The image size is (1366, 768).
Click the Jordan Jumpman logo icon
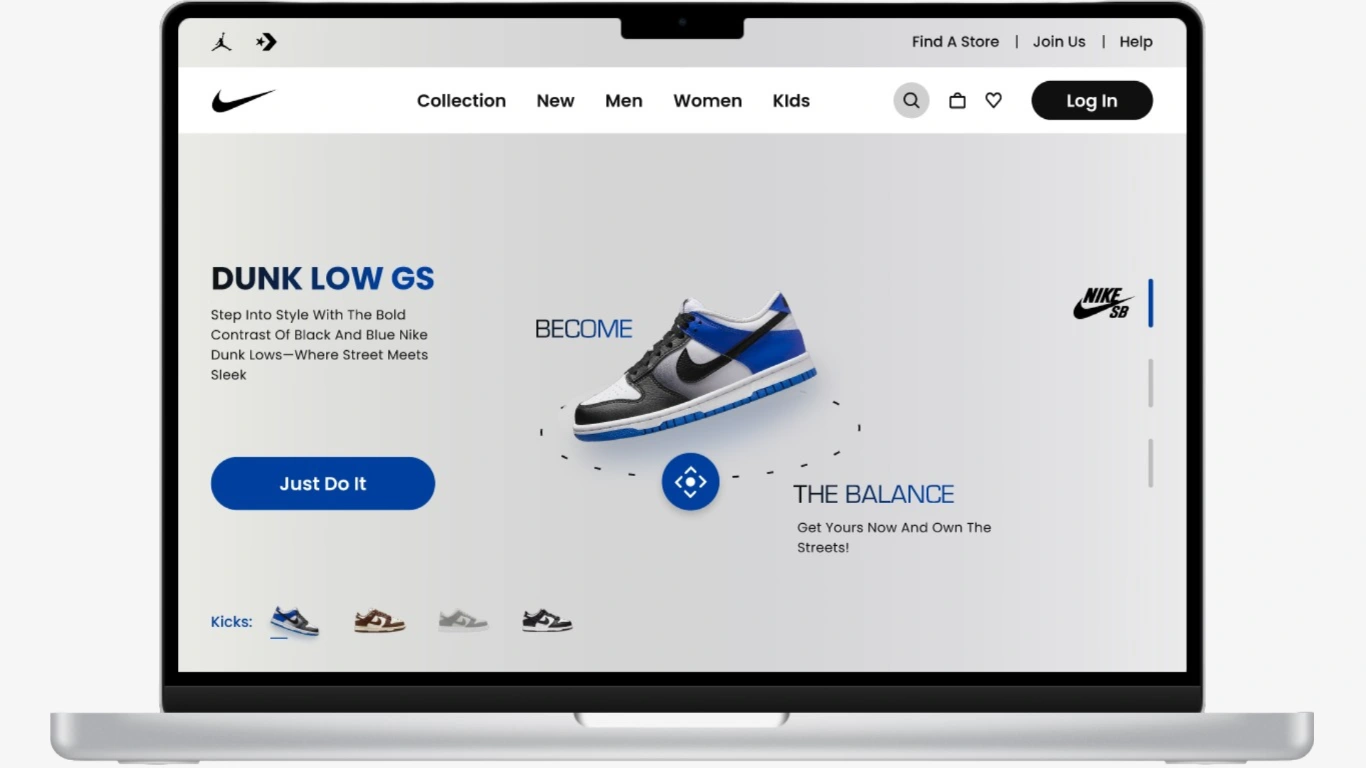(x=222, y=42)
